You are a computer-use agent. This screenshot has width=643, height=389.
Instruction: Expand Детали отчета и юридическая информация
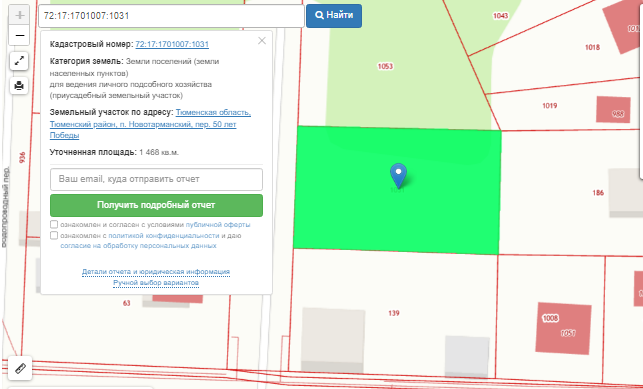click(x=156, y=272)
